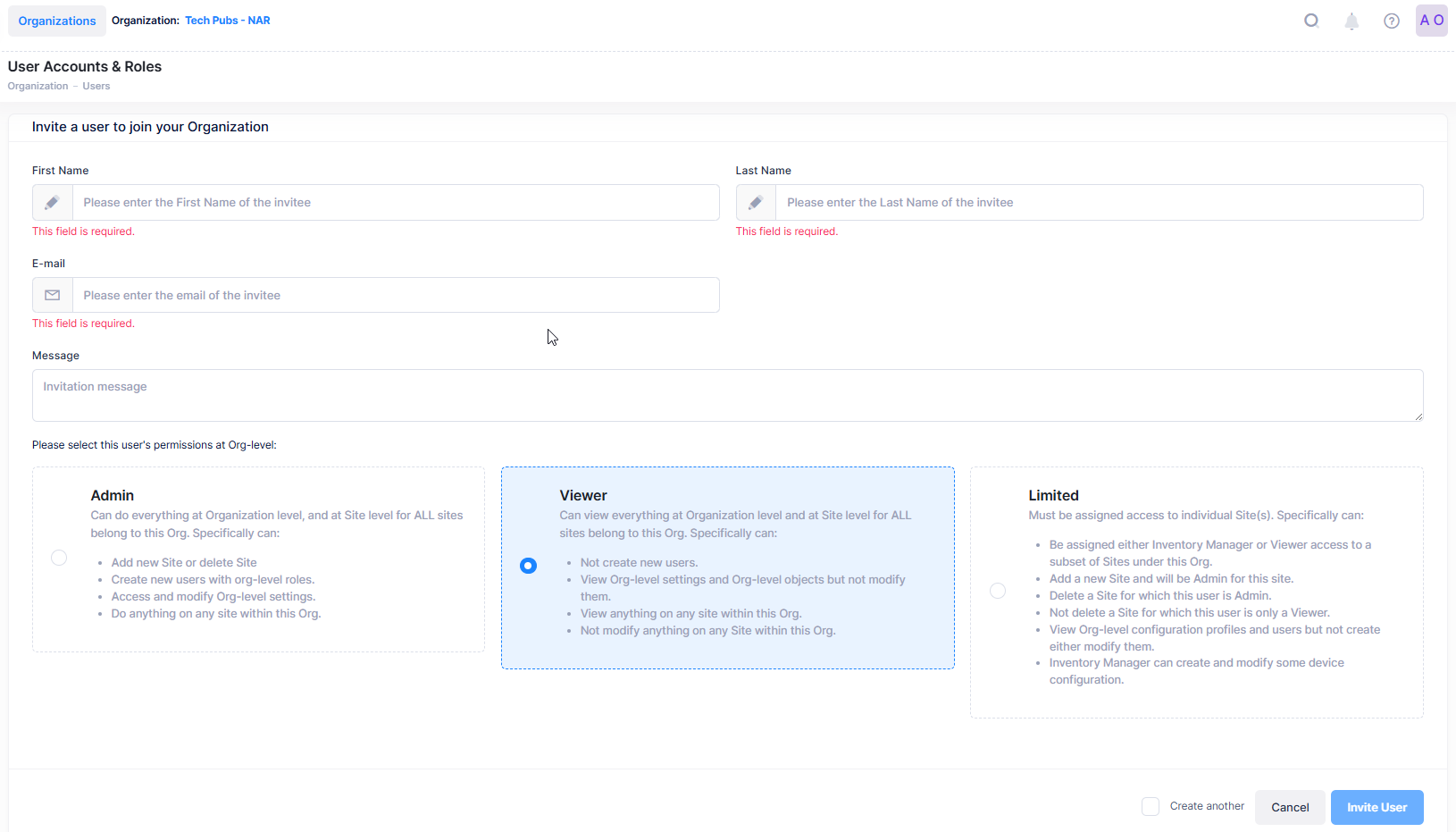Open the Tech Pubs - NAR organization link

[x=227, y=21]
